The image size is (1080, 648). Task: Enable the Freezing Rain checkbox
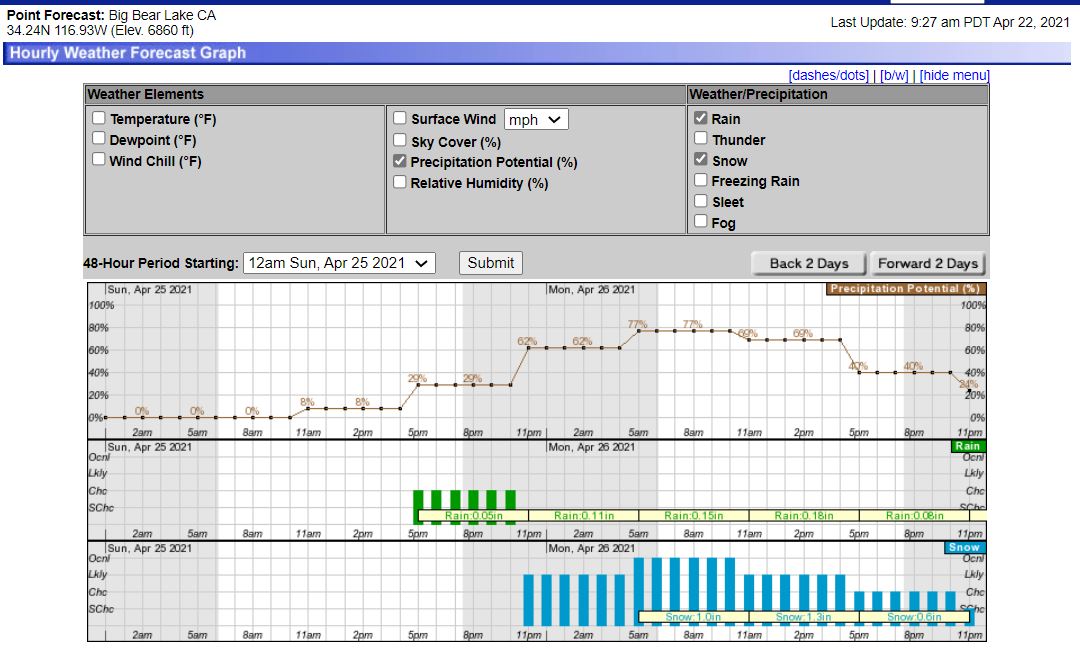pos(701,180)
